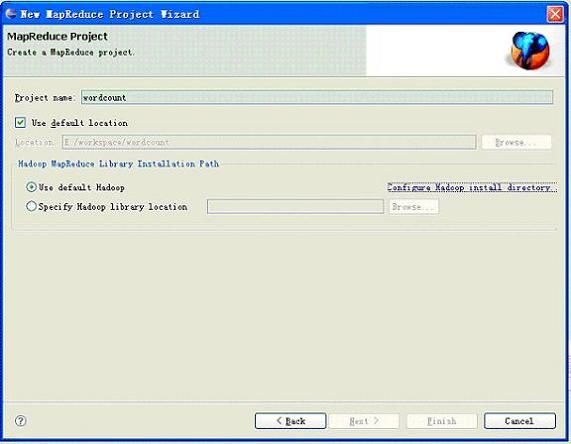
Task: Cancel the MapReduce project wizard
Action: click(x=520, y=421)
